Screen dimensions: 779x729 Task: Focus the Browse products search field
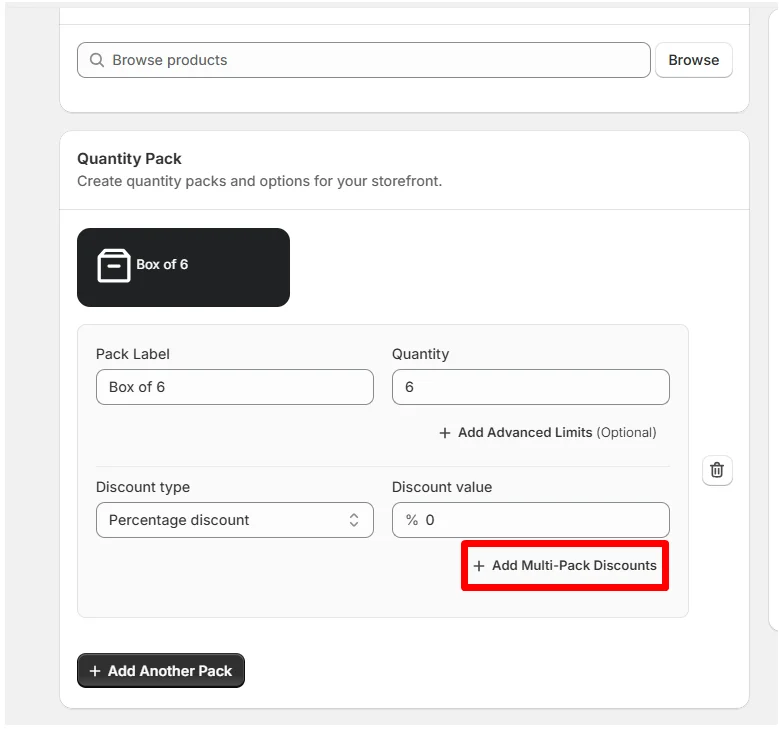pyautogui.click(x=364, y=60)
